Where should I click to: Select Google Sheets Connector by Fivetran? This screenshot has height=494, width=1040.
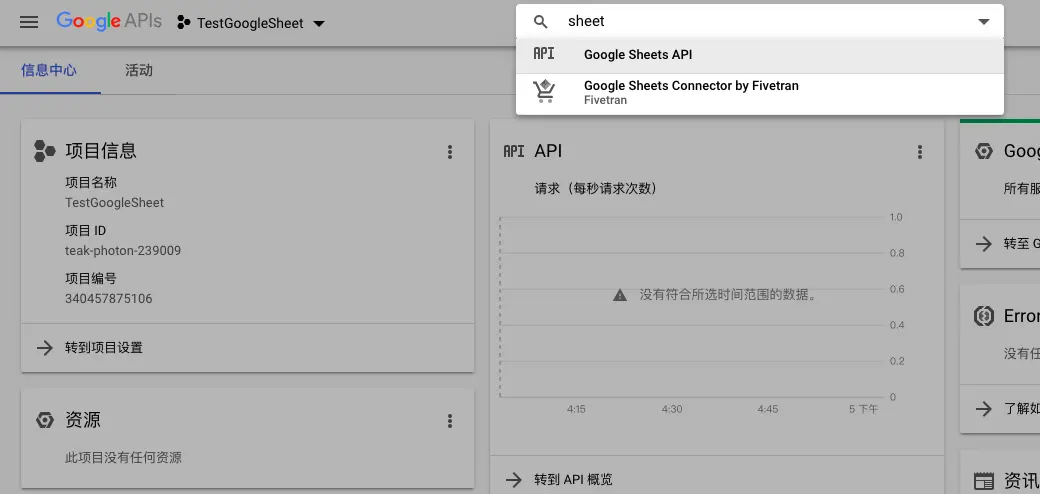pyautogui.click(x=759, y=93)
